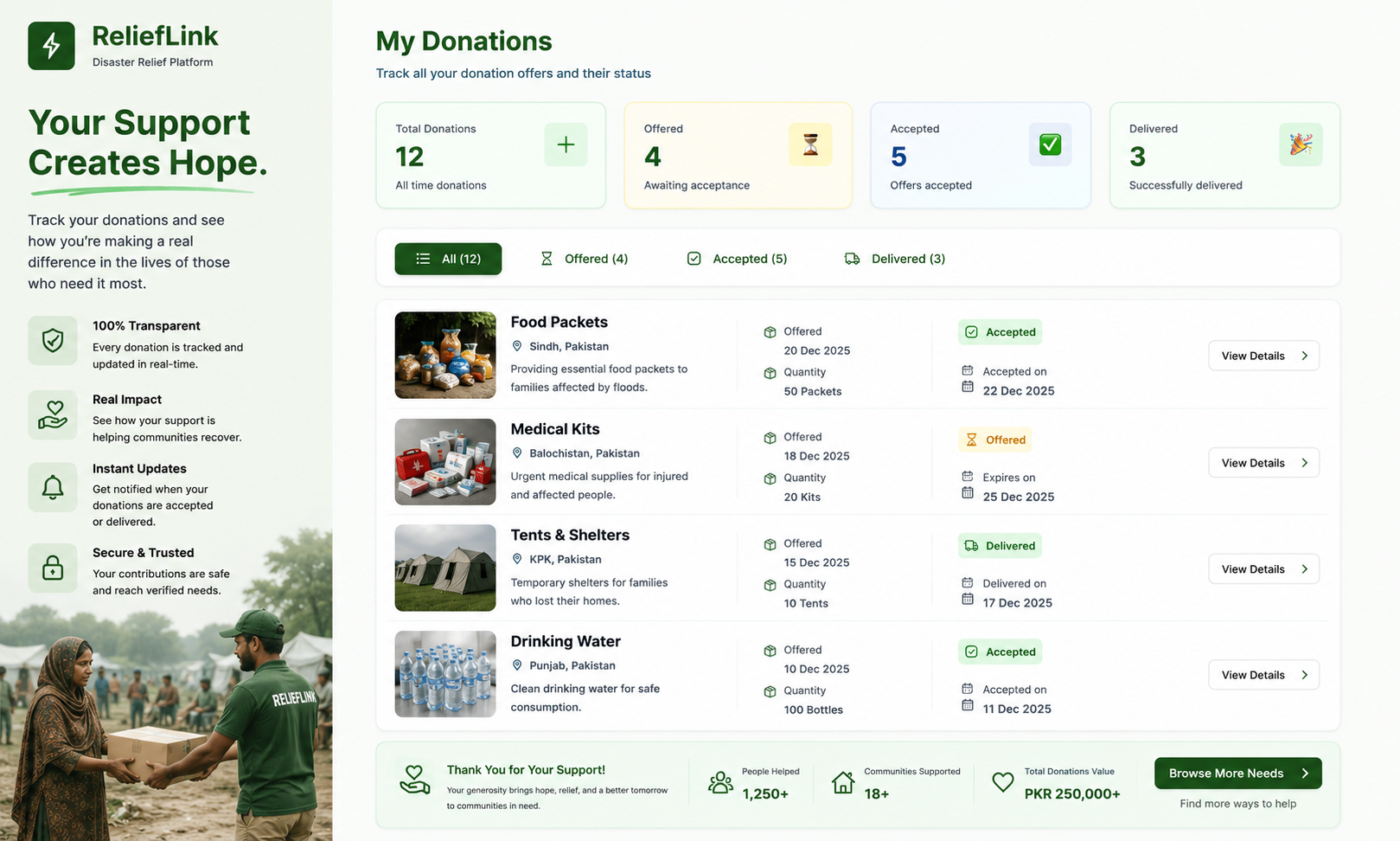Click the 1,250+ people helped figure
1400x841 pixels.
tap(765, 794)
